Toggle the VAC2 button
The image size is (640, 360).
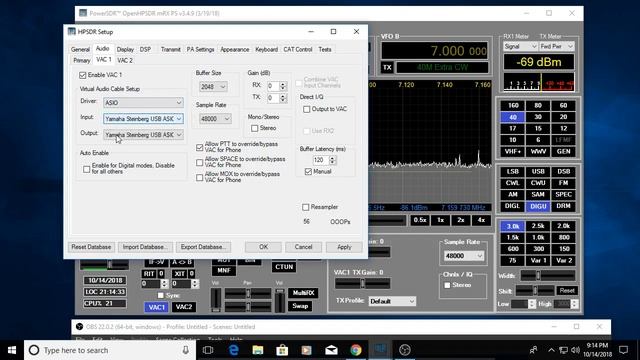[x=184, y=307]
